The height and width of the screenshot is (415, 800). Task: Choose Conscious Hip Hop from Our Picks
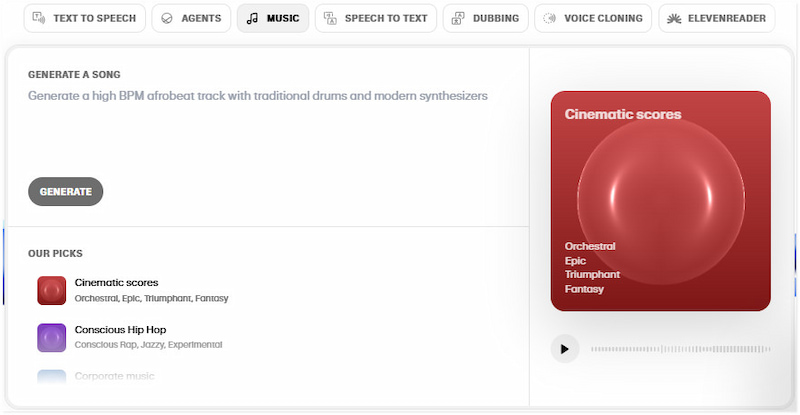tap(120, 330)
